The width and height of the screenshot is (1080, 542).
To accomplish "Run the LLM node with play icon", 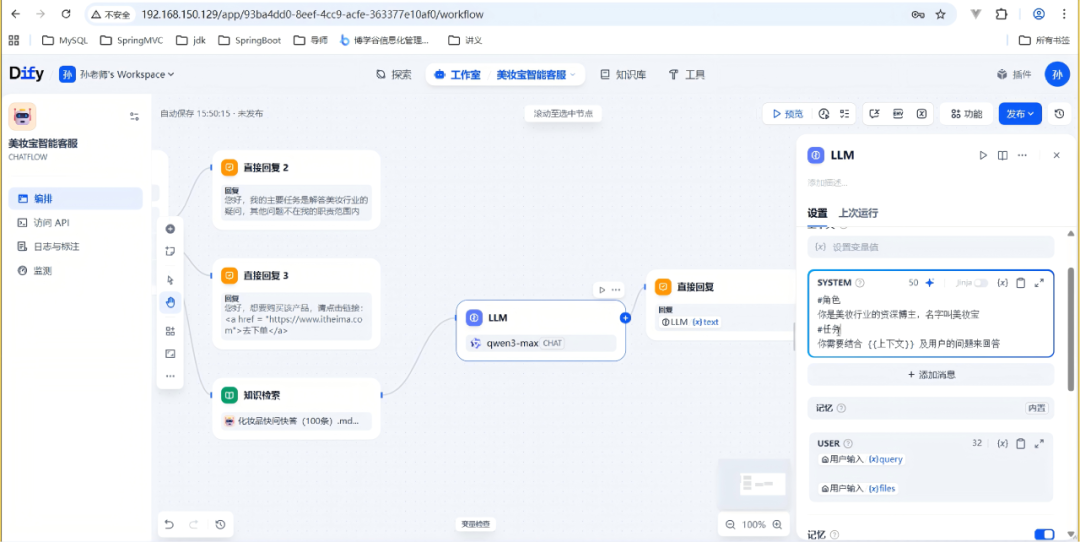I will point(983,156).
